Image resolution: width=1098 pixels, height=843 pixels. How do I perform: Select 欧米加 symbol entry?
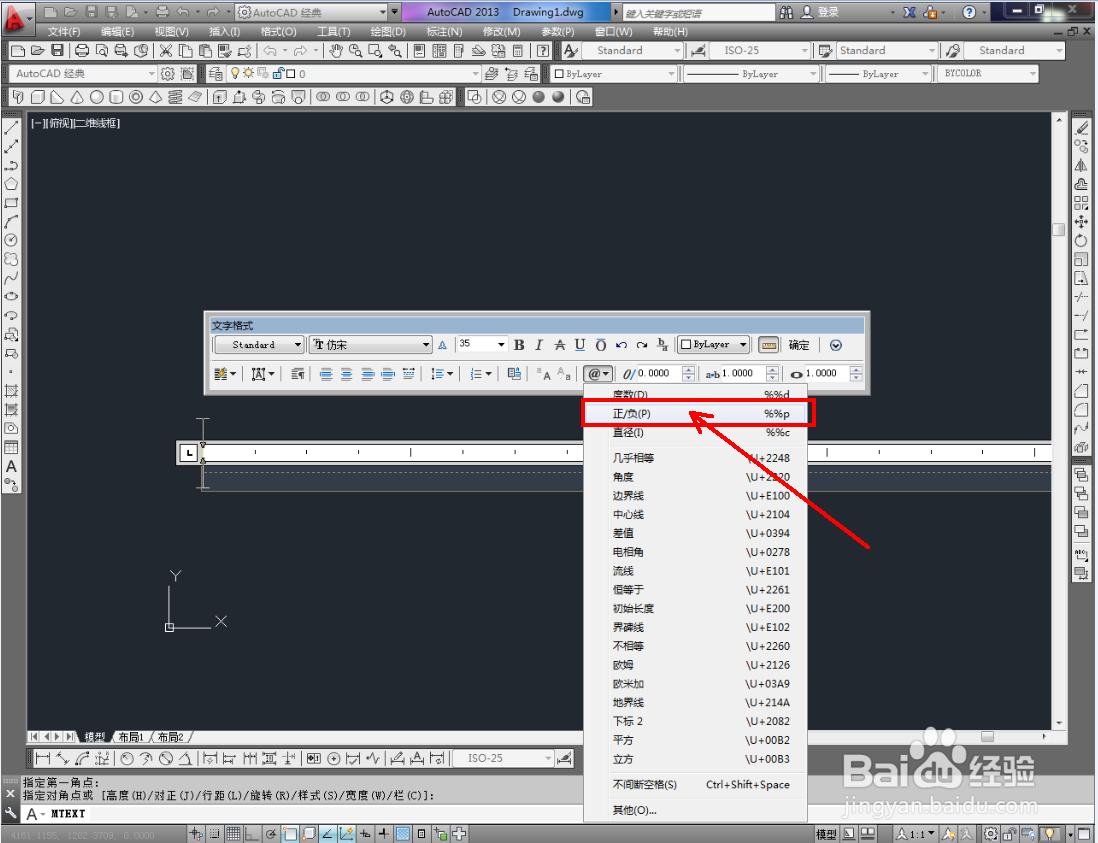coord(695,684)
